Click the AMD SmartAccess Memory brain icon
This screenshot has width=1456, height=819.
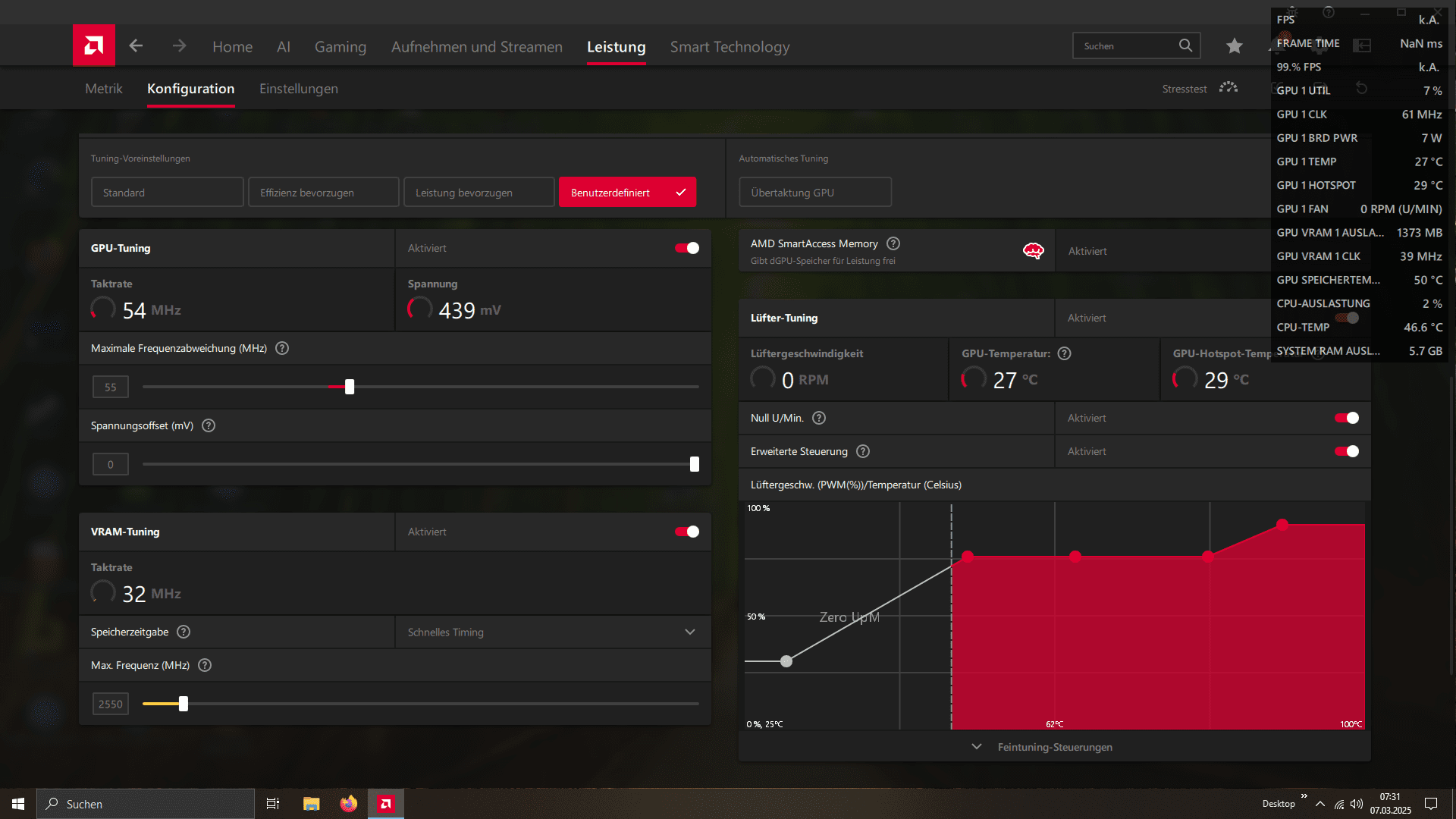pos(1033,251)
